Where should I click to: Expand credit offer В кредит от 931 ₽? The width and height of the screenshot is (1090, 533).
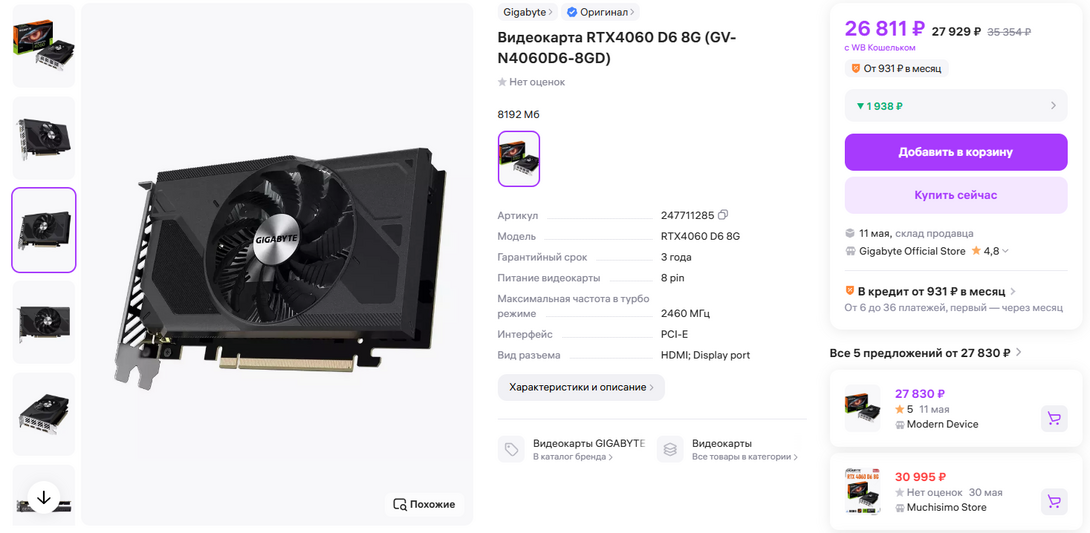coord(930,291)
